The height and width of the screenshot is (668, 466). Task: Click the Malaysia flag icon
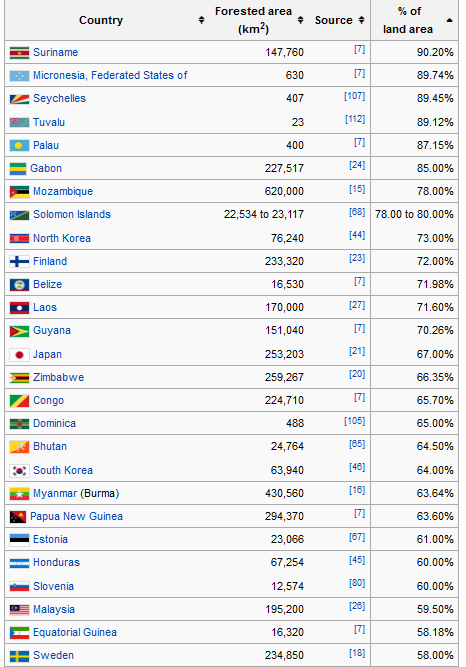[x=19, y=610]
